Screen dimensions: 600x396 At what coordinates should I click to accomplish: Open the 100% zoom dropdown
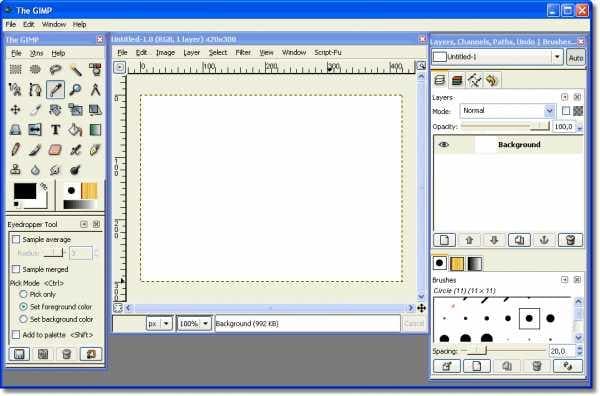point(194,324)
